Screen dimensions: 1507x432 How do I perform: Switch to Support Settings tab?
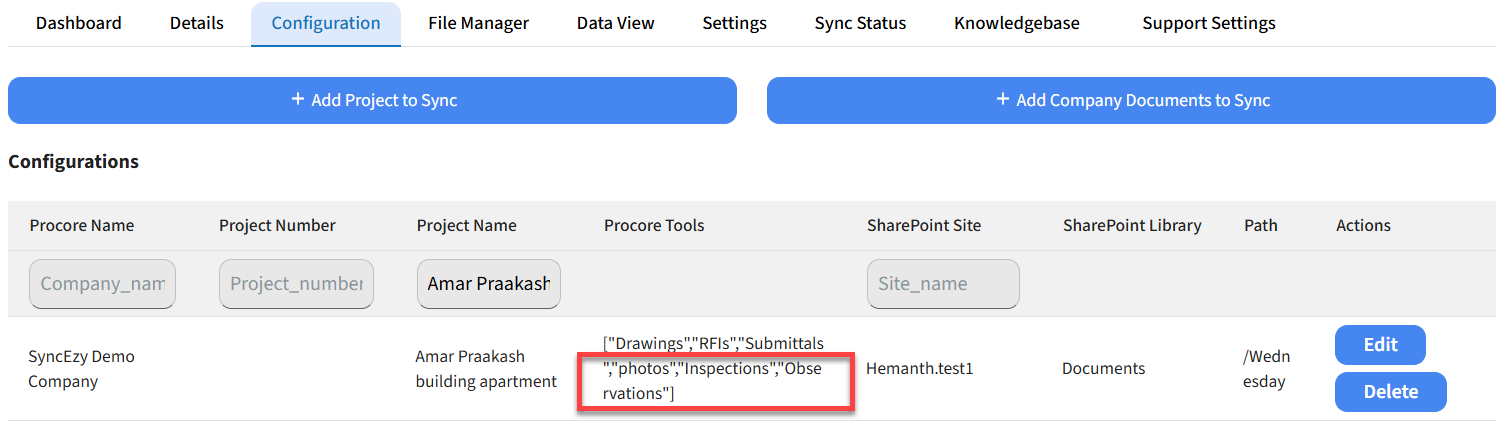(1208, 23)
